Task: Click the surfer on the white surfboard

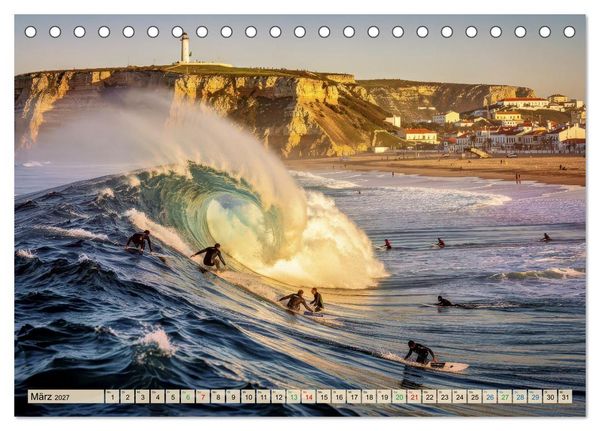Action: (421, 353)
